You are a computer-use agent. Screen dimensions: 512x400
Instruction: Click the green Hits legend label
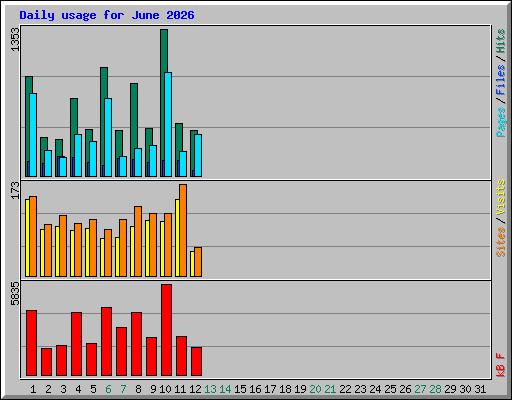coord(501,41)
